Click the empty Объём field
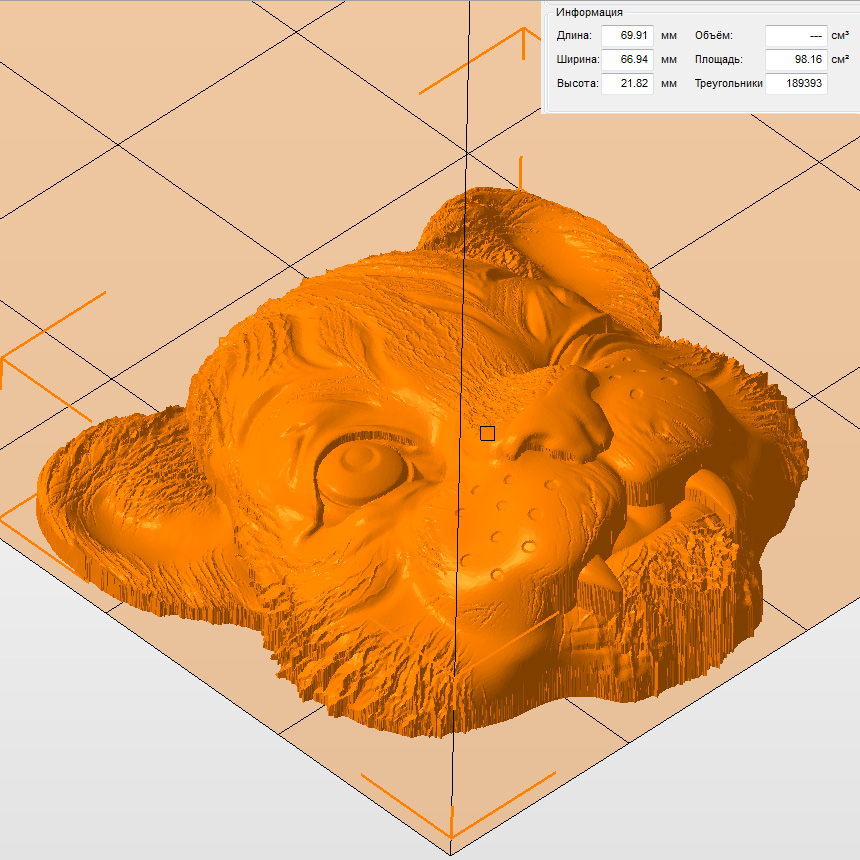Image resolution: width=860 pixels, height=860 pixels. [x=796, y=36]
